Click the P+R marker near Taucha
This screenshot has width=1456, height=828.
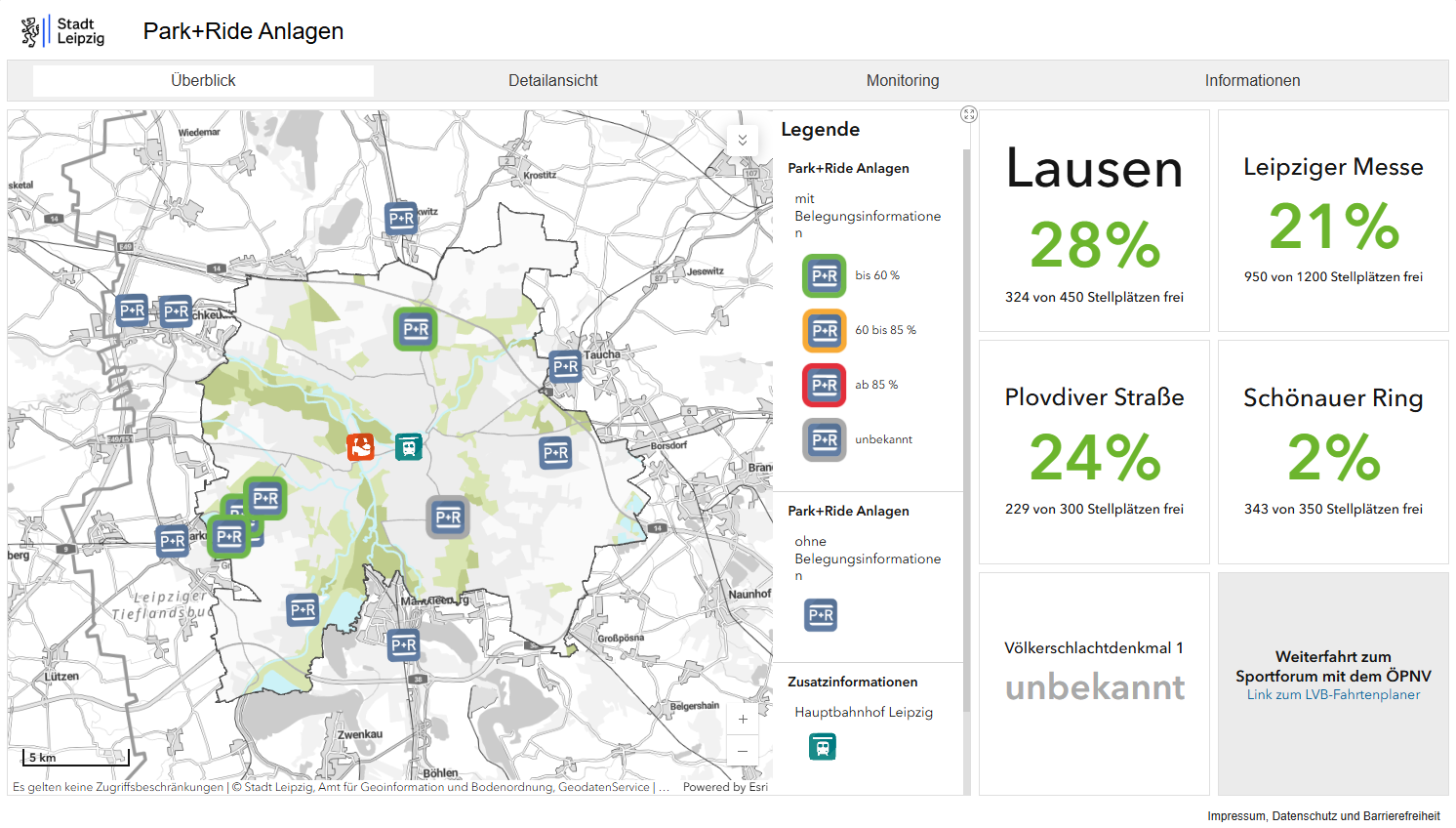pos(565,367)
